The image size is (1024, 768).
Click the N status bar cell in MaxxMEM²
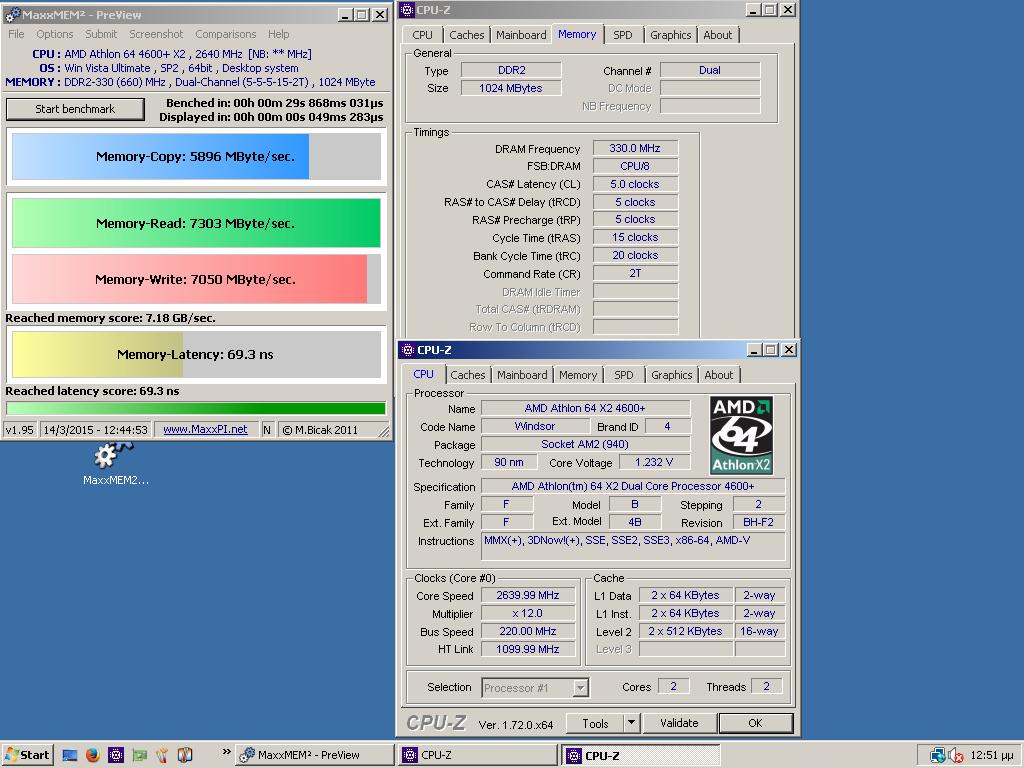(267, 430)
